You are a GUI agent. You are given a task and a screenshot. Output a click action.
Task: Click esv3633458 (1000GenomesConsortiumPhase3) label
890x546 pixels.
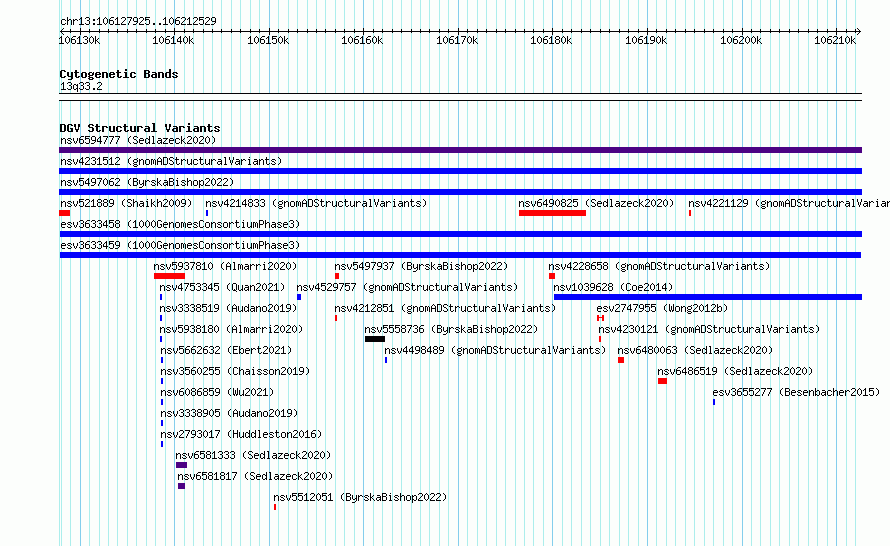(180, 224)
